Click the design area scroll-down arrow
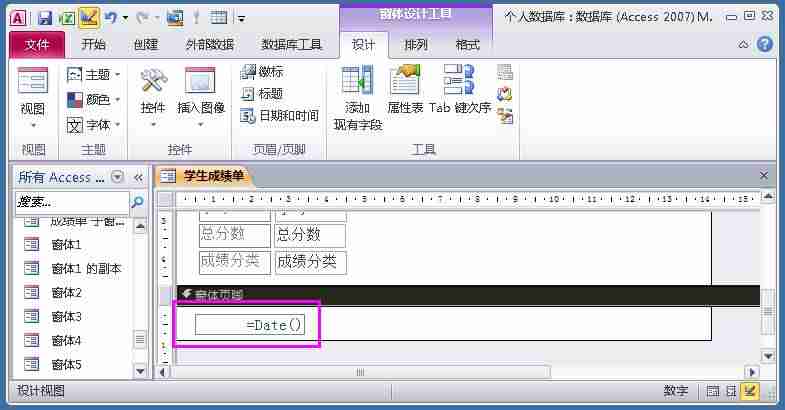This screenshot has height=410, width=785. 768,356
